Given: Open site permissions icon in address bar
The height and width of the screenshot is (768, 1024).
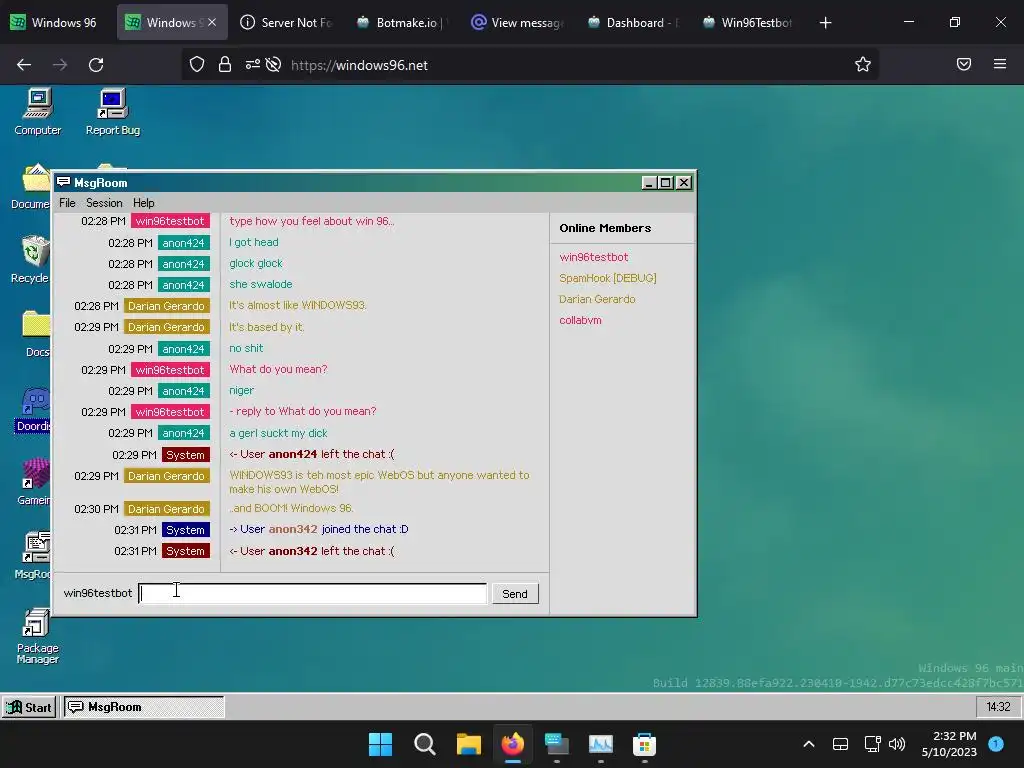Looking at the screenshot, I should [253, 65].
